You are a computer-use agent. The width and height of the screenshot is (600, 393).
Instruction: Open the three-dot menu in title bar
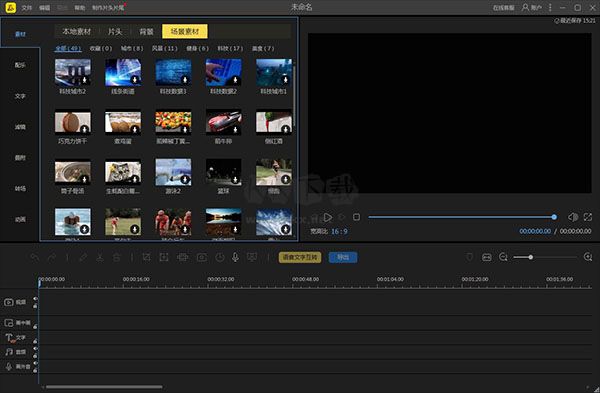(550, 7)
